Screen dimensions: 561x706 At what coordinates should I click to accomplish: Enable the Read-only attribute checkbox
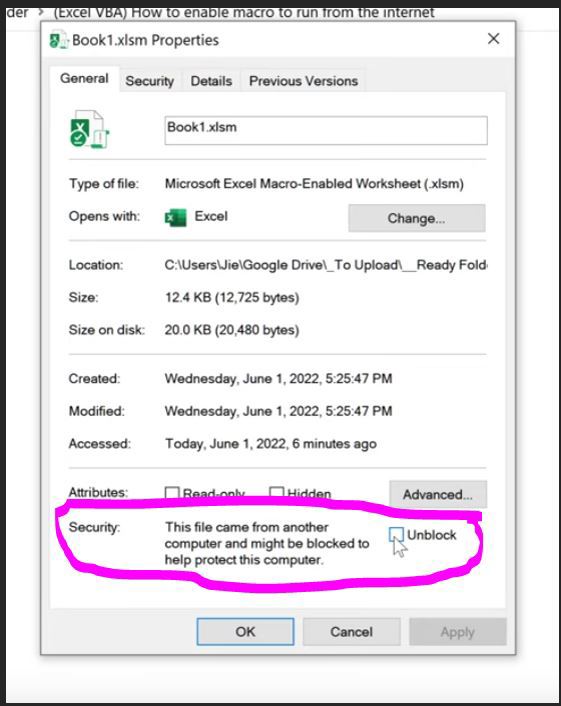point(172,493)
